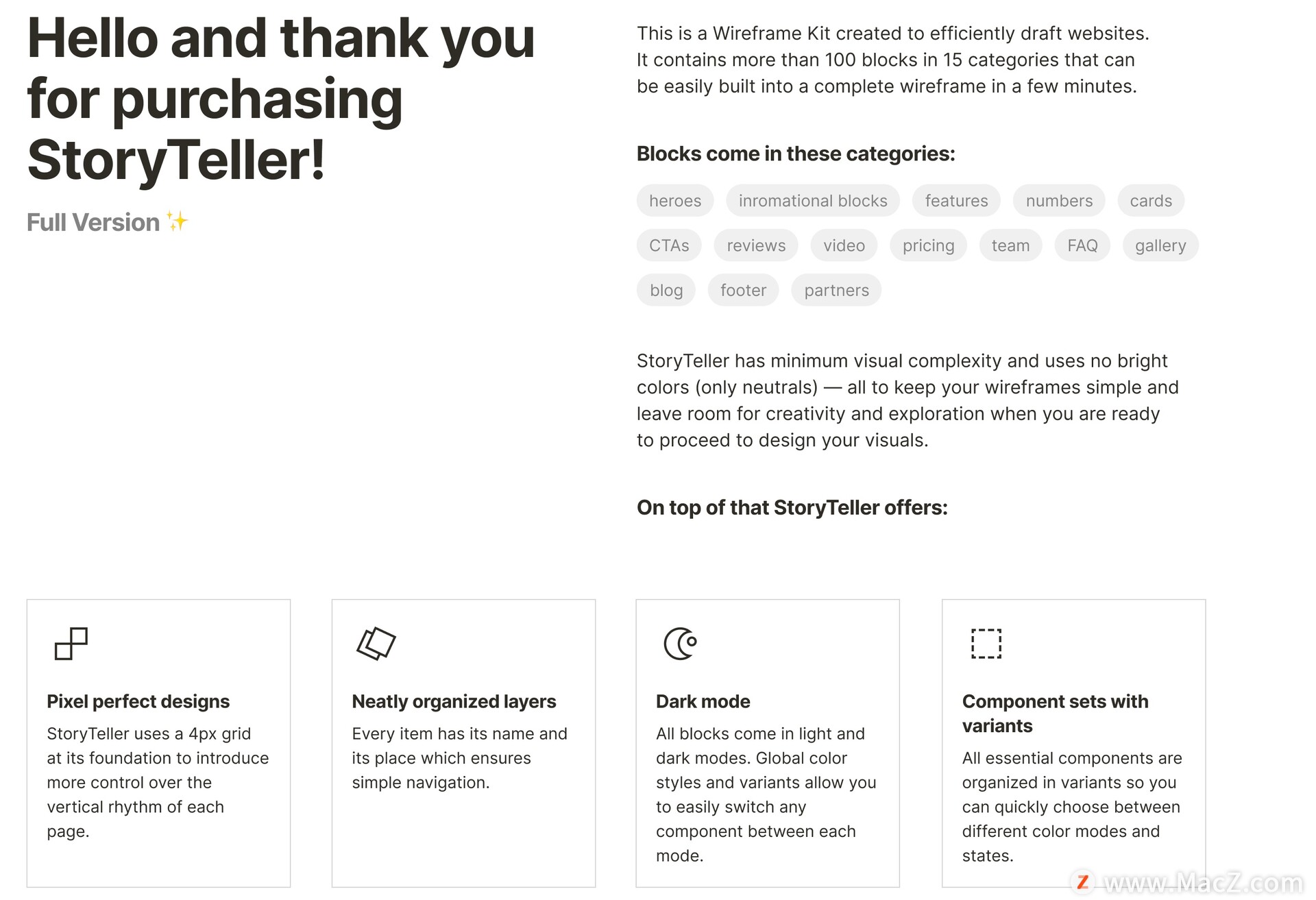The height and width of the screenshot is (900, 1316).
Task: Select the footer category pill
Action: [743, 291]
